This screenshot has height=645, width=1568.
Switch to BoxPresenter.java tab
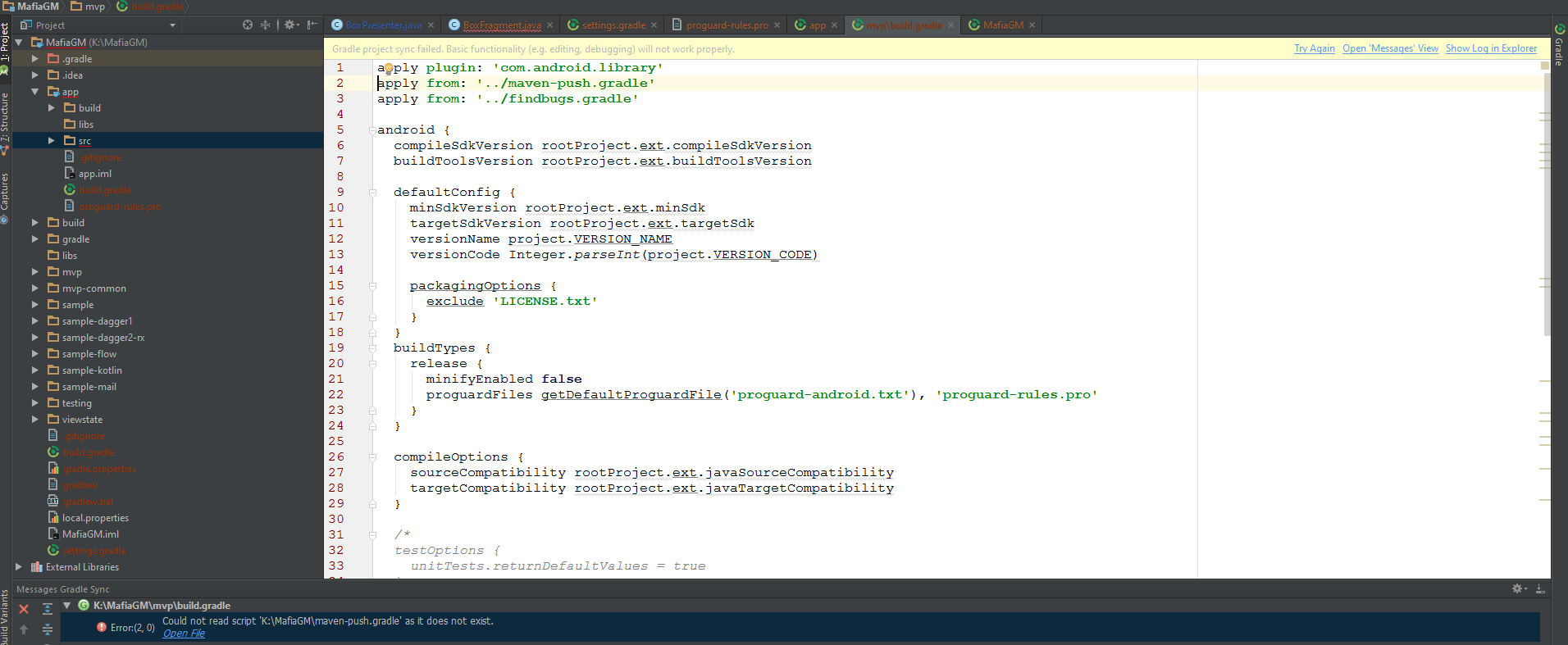384,25
